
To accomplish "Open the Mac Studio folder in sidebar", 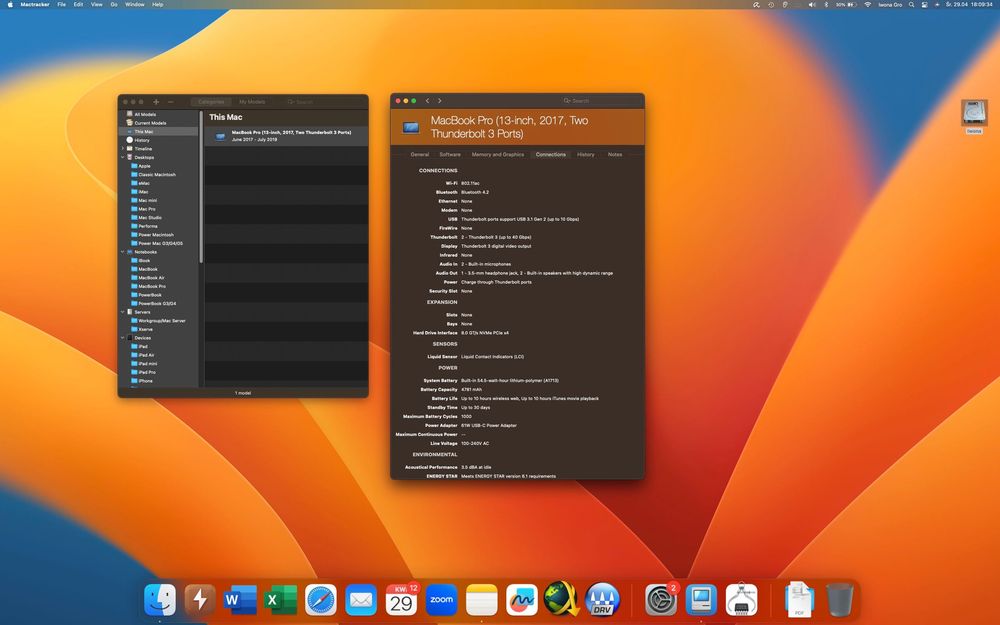I will pos(149,217).
